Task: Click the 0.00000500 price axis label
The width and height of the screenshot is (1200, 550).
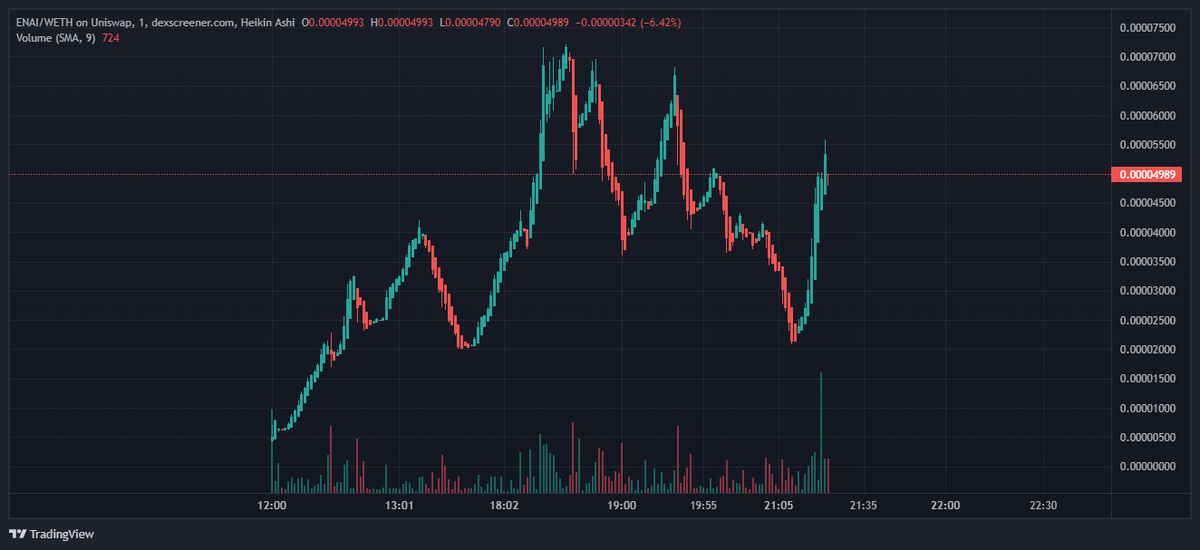Action: (1147, 438)
